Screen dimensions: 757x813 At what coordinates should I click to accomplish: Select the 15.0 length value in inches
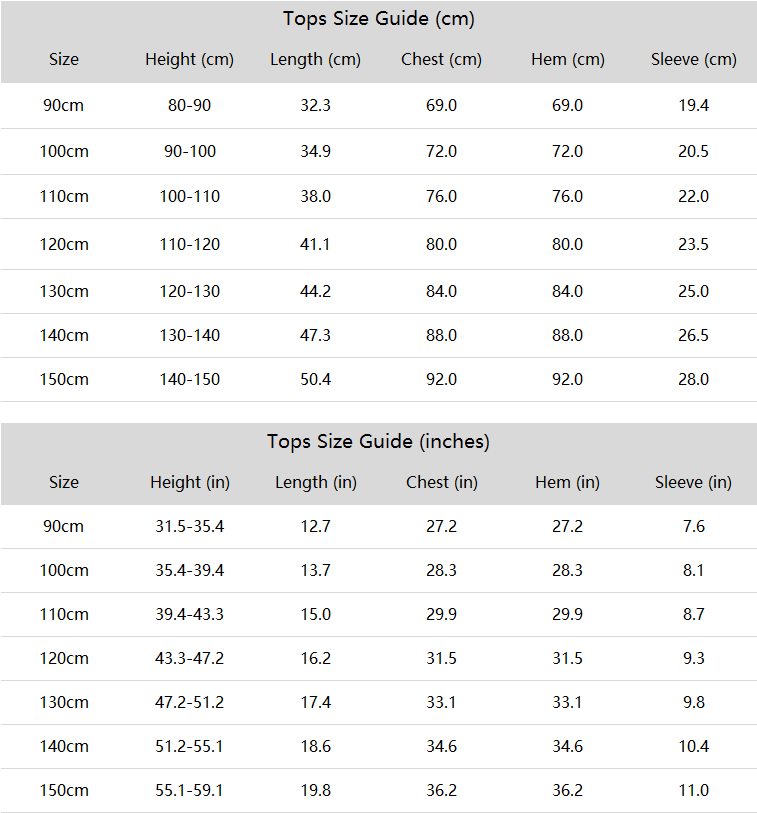point(315,614)
